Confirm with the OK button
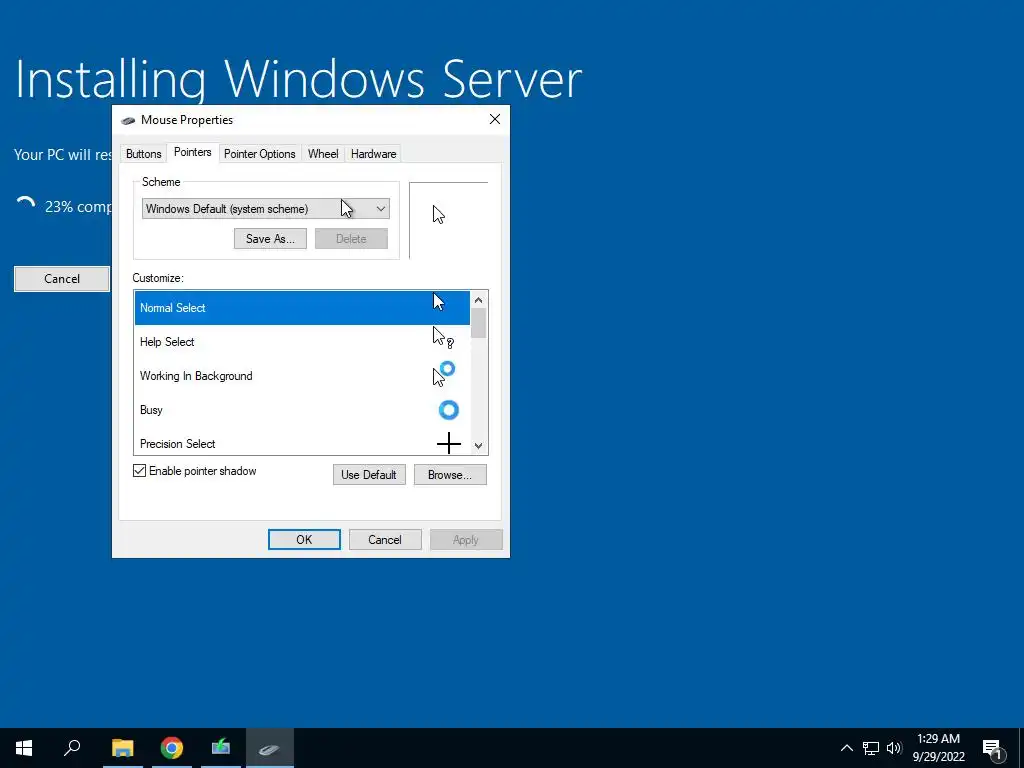 (x=304, y=539)
